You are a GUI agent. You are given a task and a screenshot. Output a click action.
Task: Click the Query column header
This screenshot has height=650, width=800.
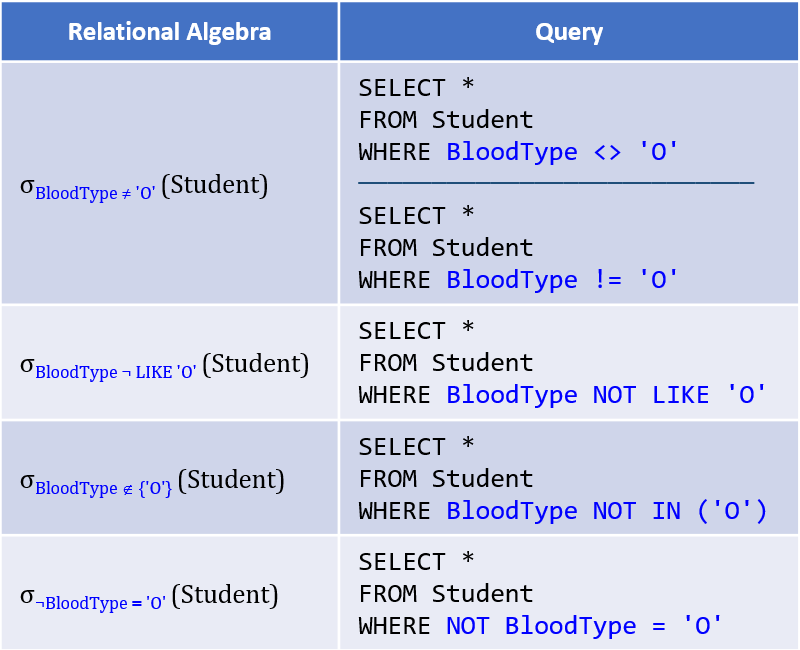(569, 32)
